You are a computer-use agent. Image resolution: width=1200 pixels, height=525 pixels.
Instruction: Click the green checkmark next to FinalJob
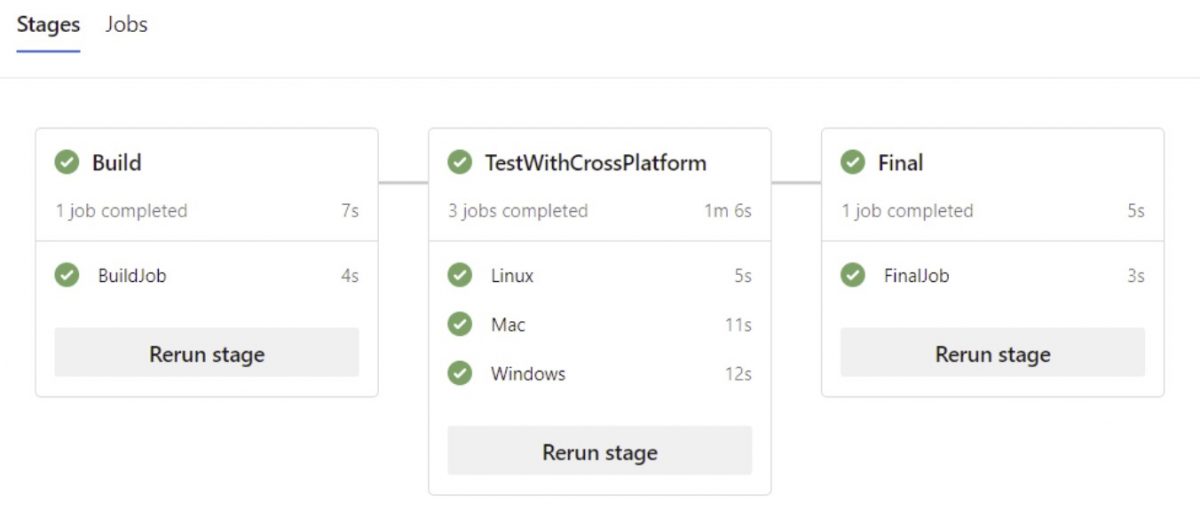[853, 275]
